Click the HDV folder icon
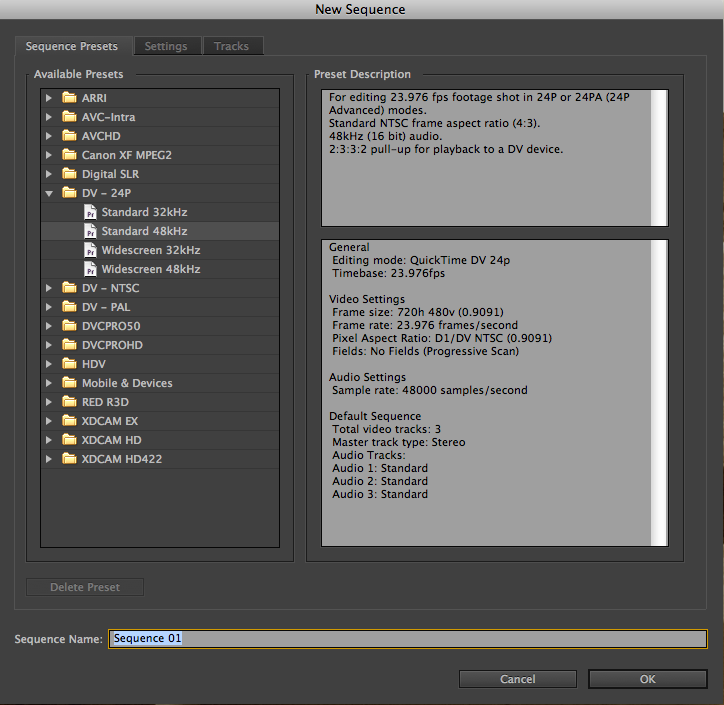 pos(69,364)
